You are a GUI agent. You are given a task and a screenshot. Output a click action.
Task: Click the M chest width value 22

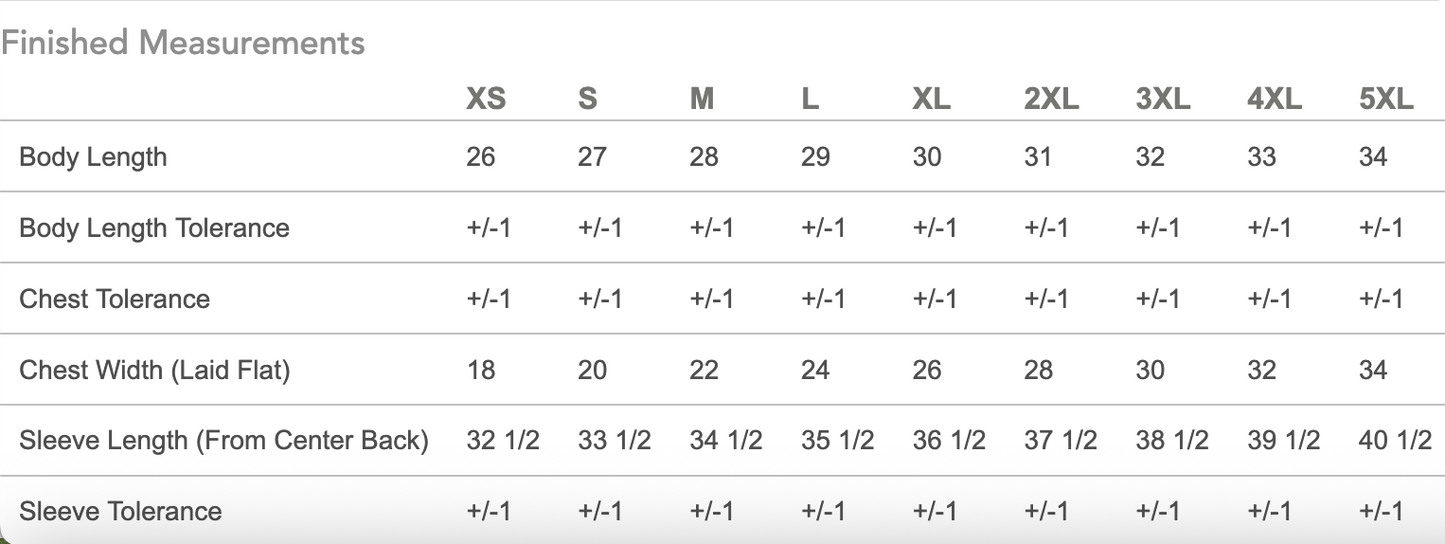point(704,370)
